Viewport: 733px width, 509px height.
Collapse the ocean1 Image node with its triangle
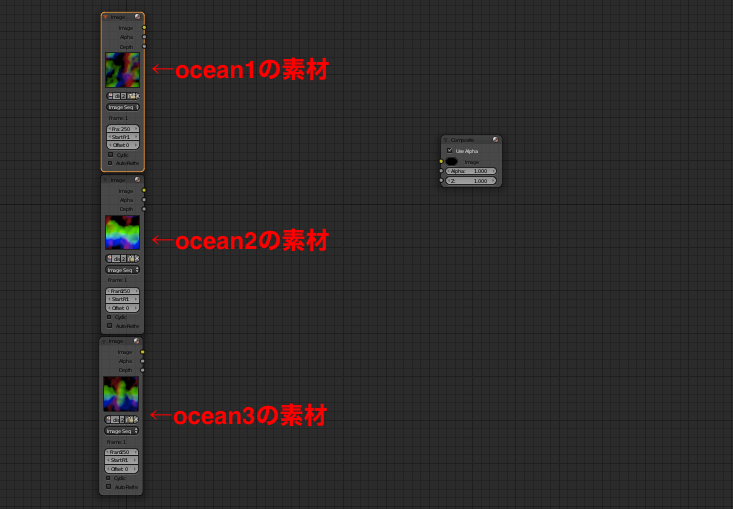pyautogui.click(x=106, y=17)
